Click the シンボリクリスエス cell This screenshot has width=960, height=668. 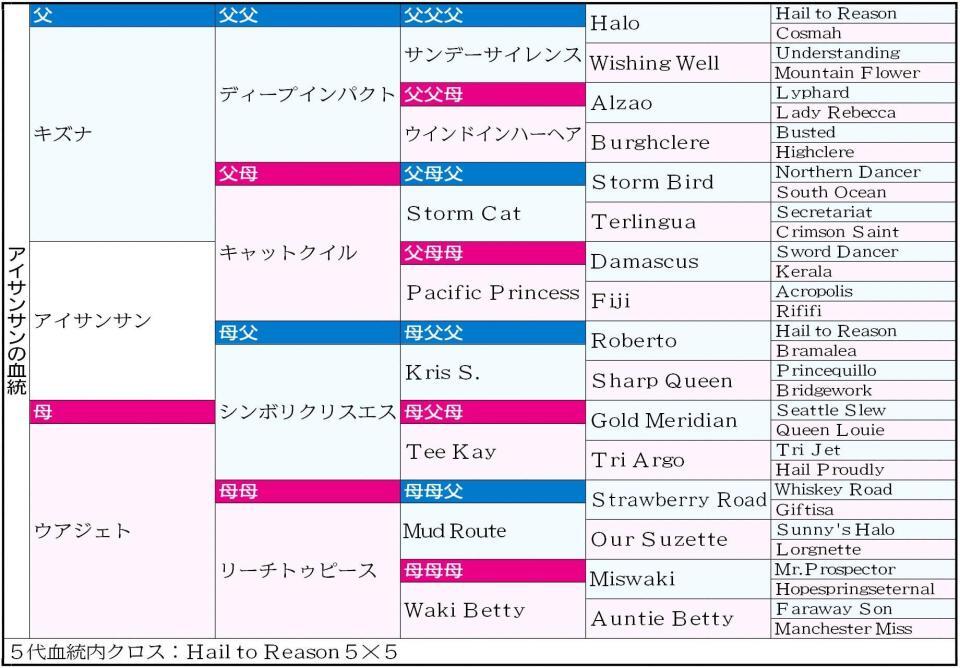pos(308,412)
